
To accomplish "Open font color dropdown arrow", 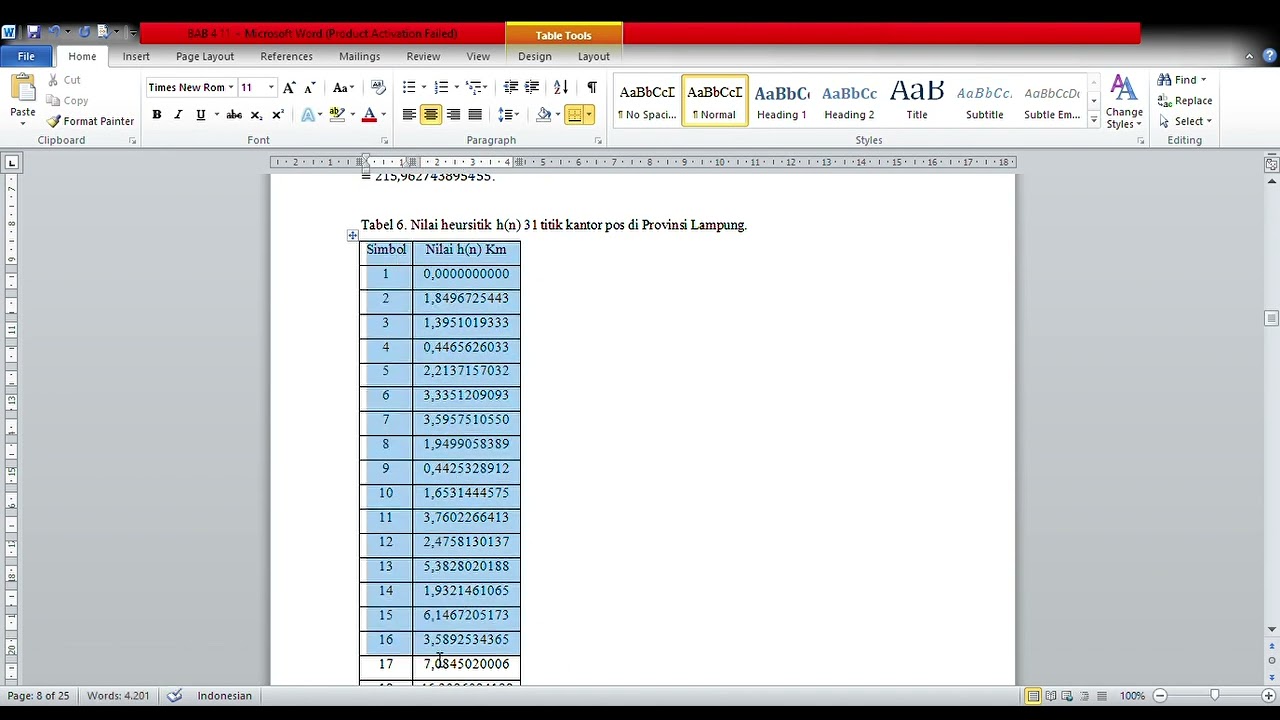I will click(383, 115).
